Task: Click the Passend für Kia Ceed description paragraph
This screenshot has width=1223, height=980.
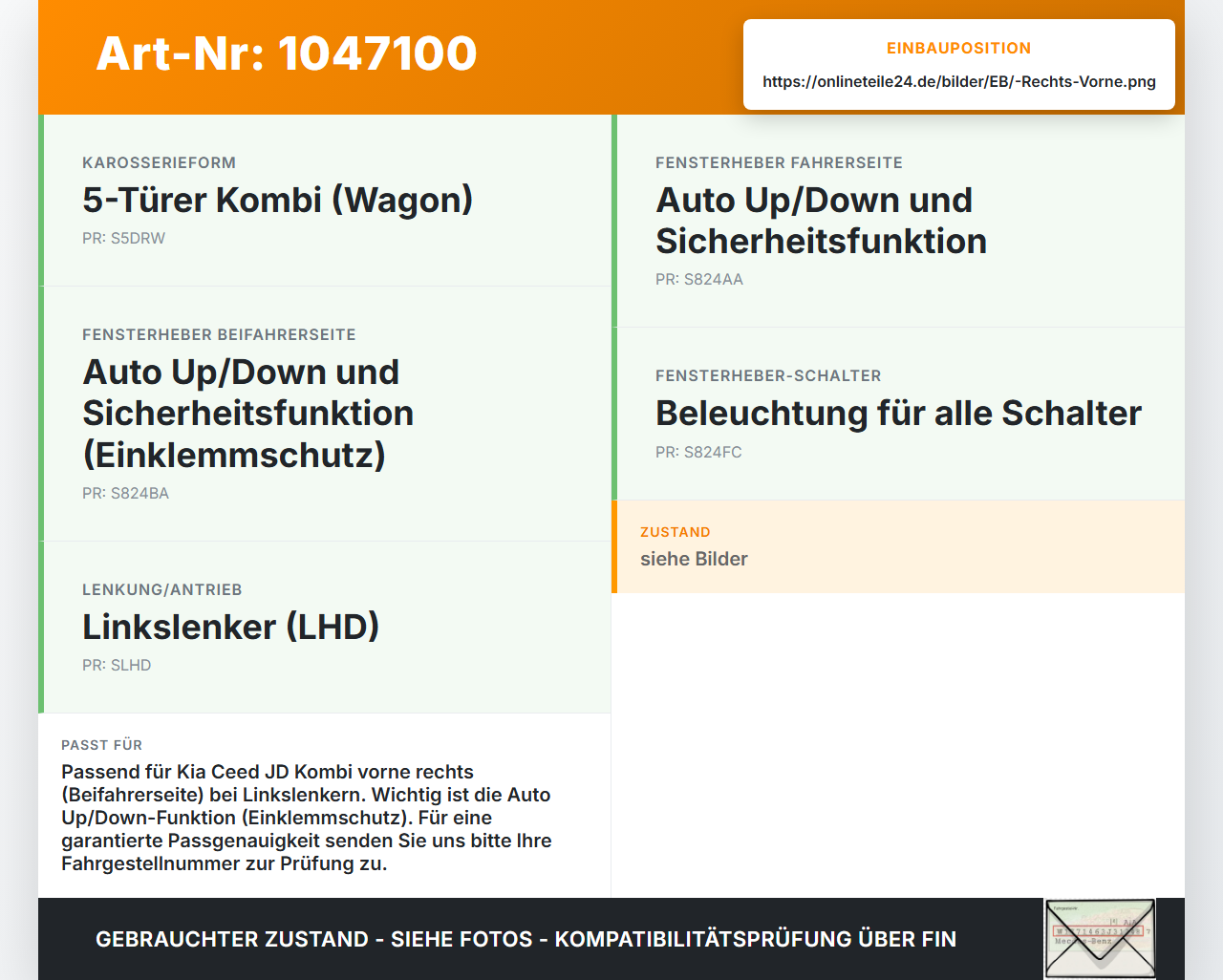Action: [307, 818]
